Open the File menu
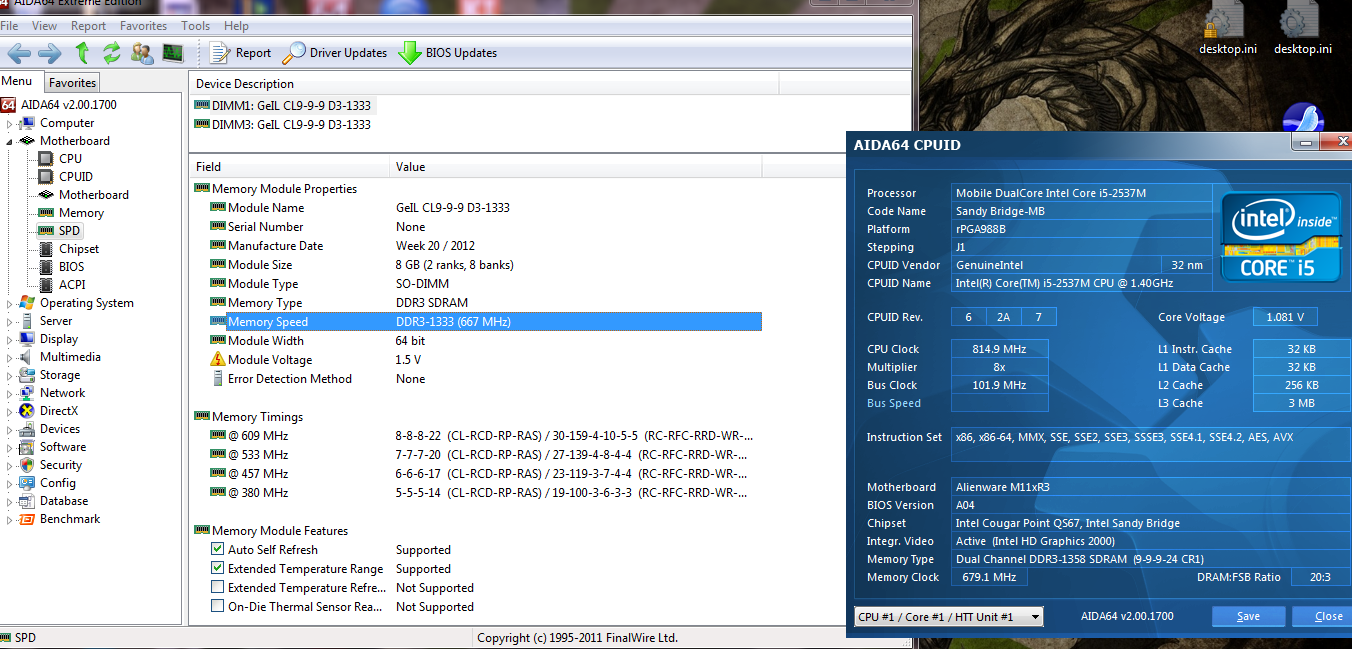Image resolution: width=1352 pixels, height=649 pixels. pyautogui.click(x=9, y=25)
